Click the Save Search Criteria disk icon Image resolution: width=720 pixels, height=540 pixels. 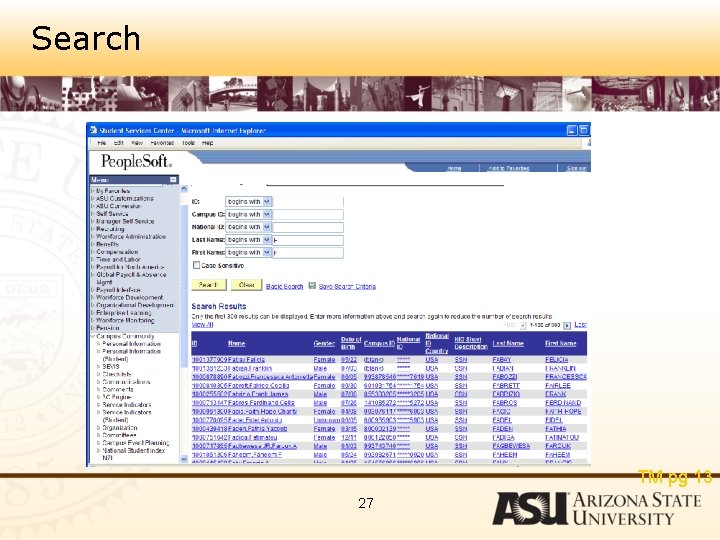[312, 286]
